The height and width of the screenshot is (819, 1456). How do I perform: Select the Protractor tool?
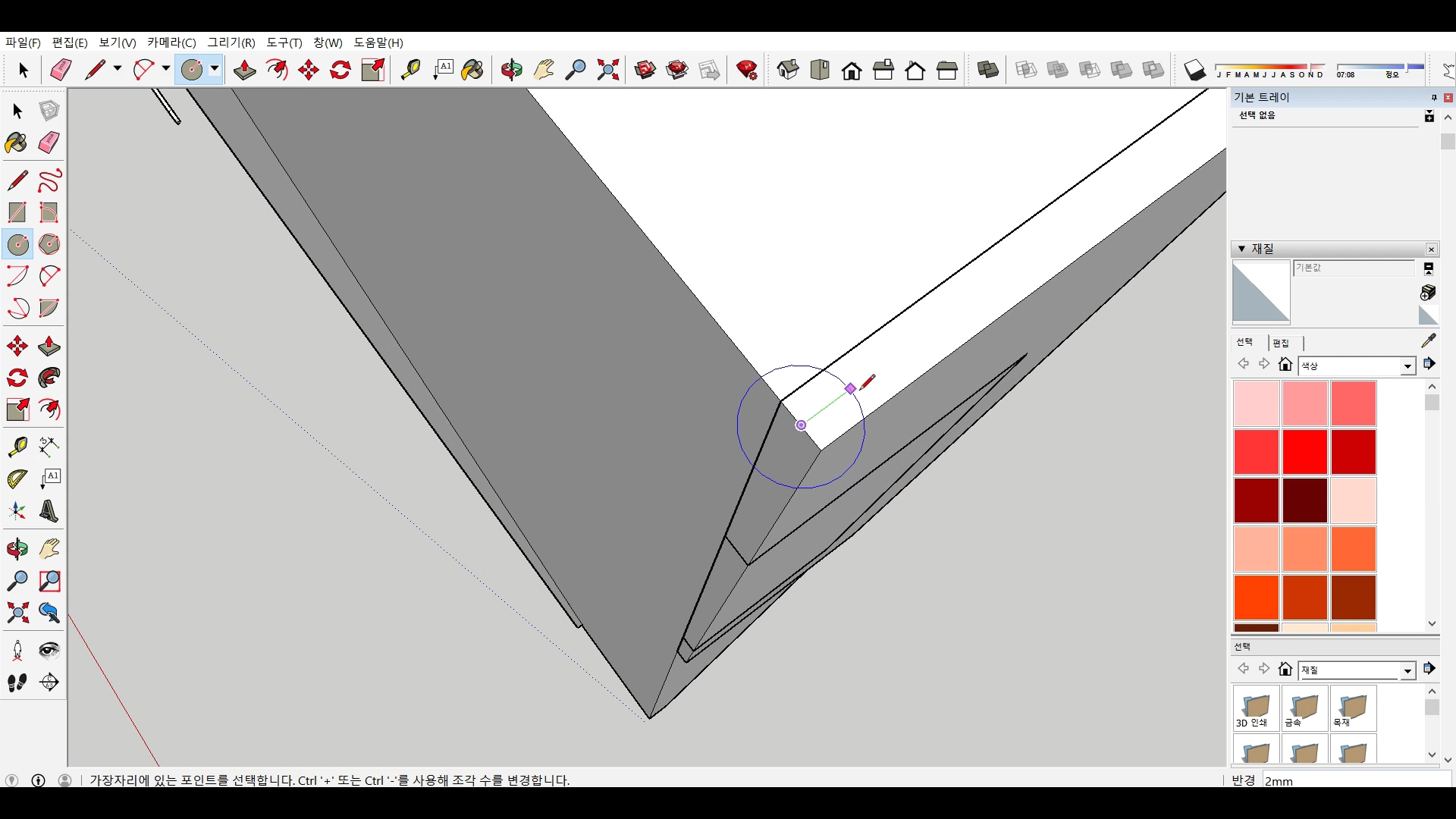[17, 479]
